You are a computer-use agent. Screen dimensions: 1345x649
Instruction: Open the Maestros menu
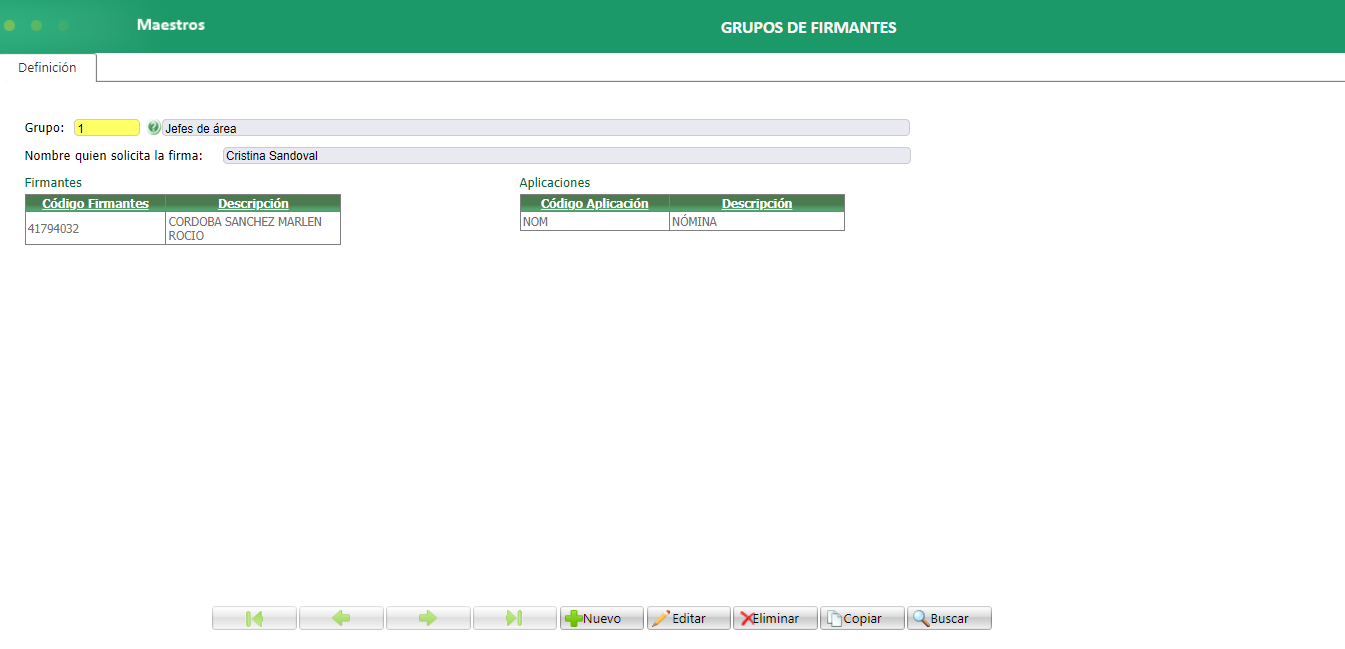pos(171,24)
